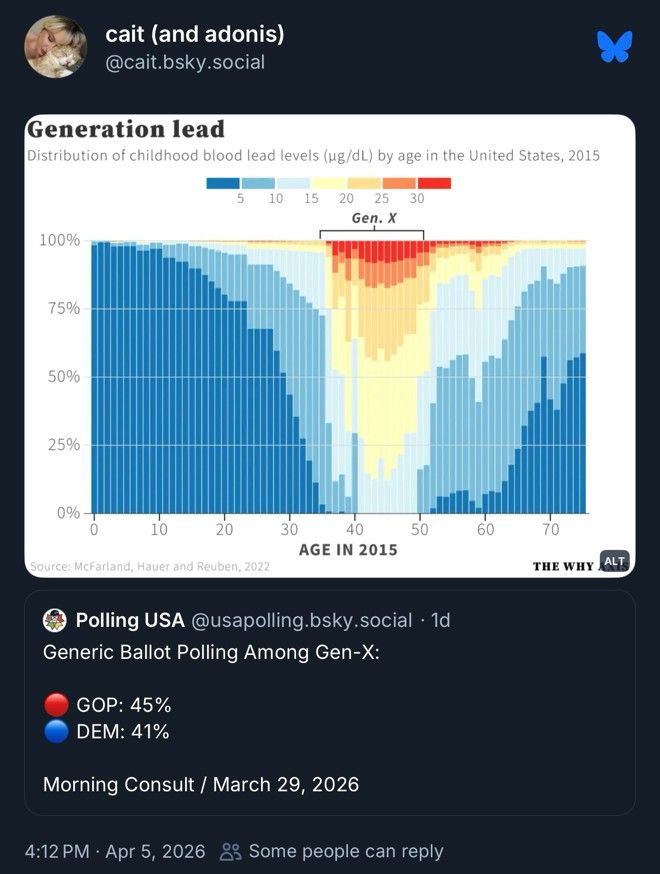
Task: Click the pale yellow legend swatch for 20
Action: click(329, 183)
